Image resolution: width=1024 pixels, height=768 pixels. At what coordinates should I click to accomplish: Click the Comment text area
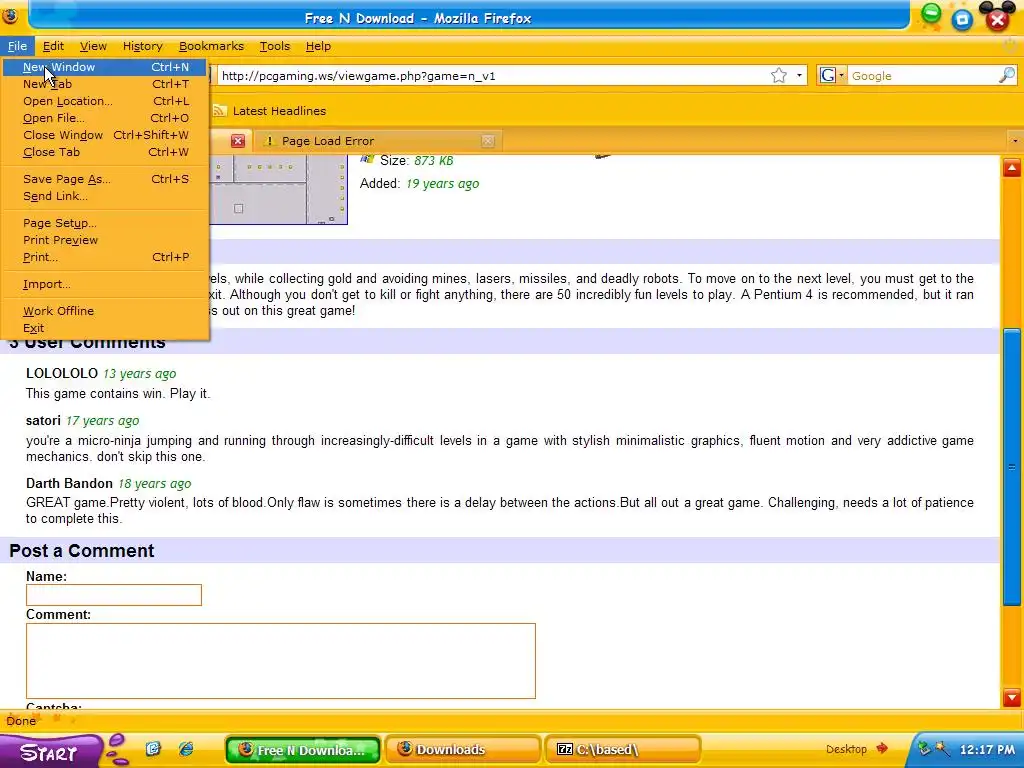coord(281,661)
